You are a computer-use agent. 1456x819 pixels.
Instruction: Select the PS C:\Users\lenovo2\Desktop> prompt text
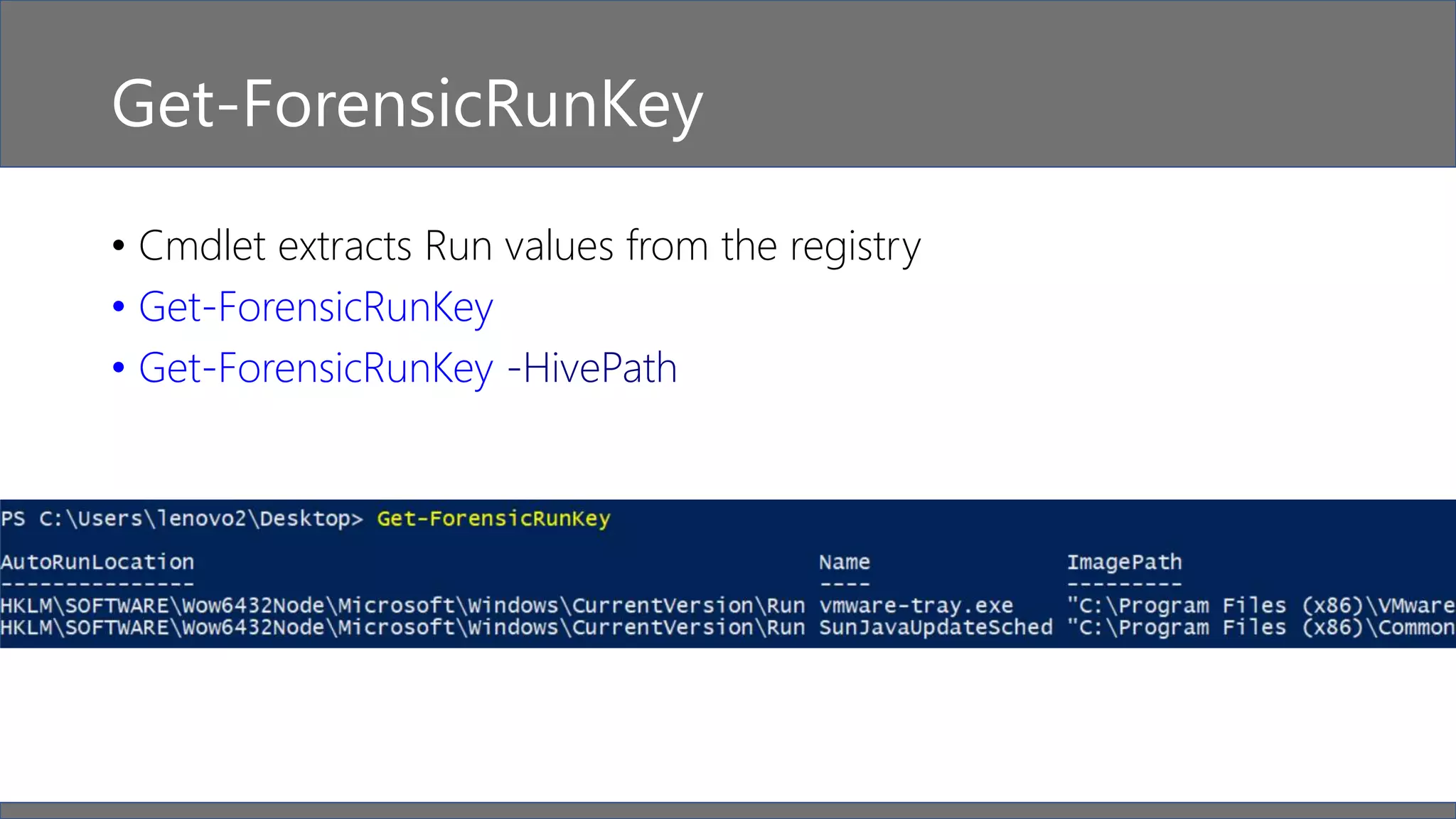(182, 519)
